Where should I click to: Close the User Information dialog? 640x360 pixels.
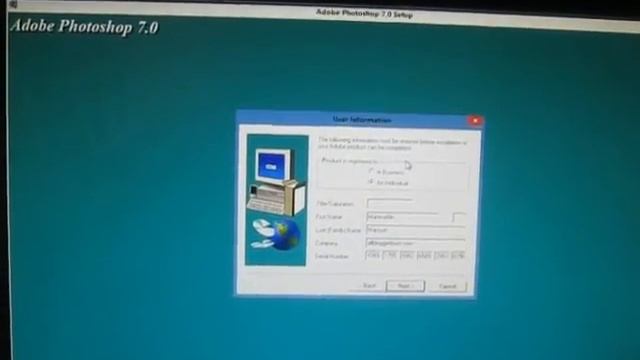475,121
